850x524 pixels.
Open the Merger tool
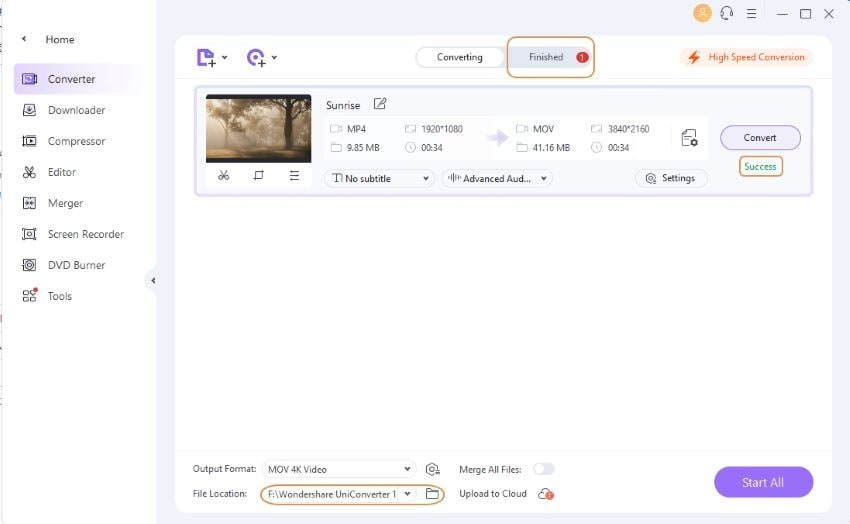(66, 203)
